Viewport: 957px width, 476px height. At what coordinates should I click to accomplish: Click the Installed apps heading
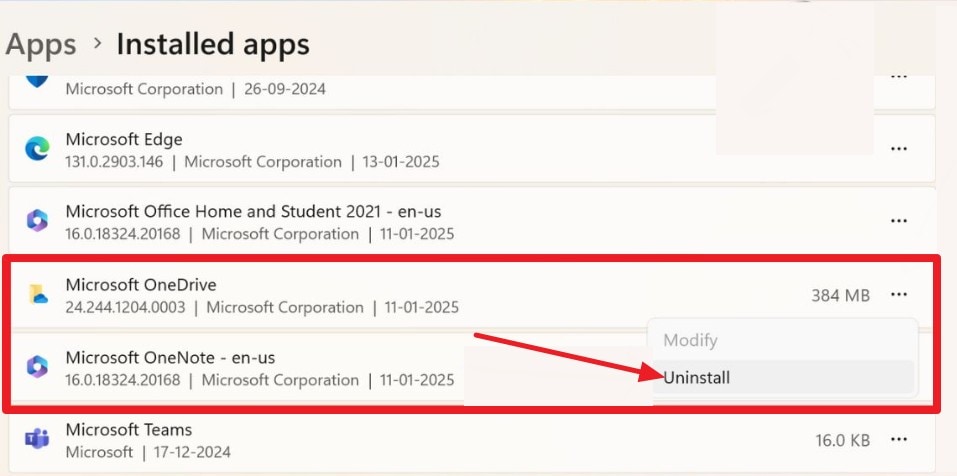[x=213, y=45]
